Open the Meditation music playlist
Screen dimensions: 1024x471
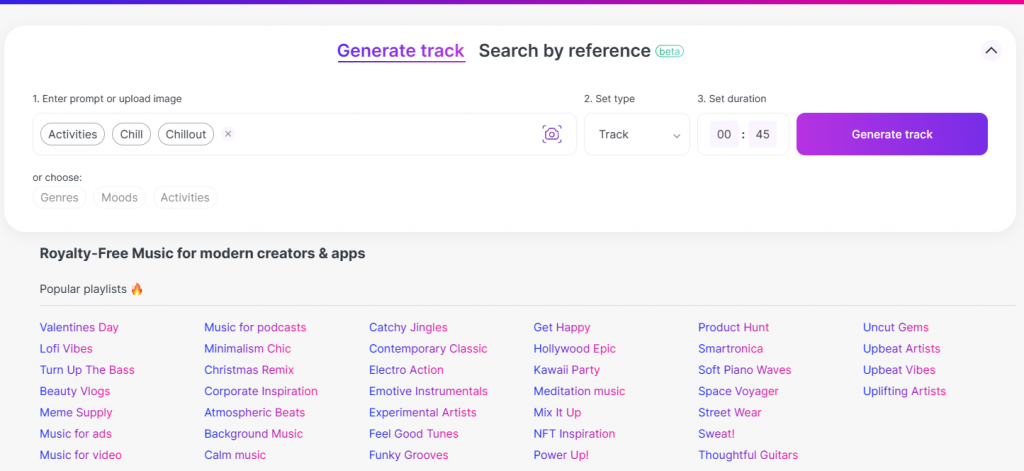(x=579, y=391)
